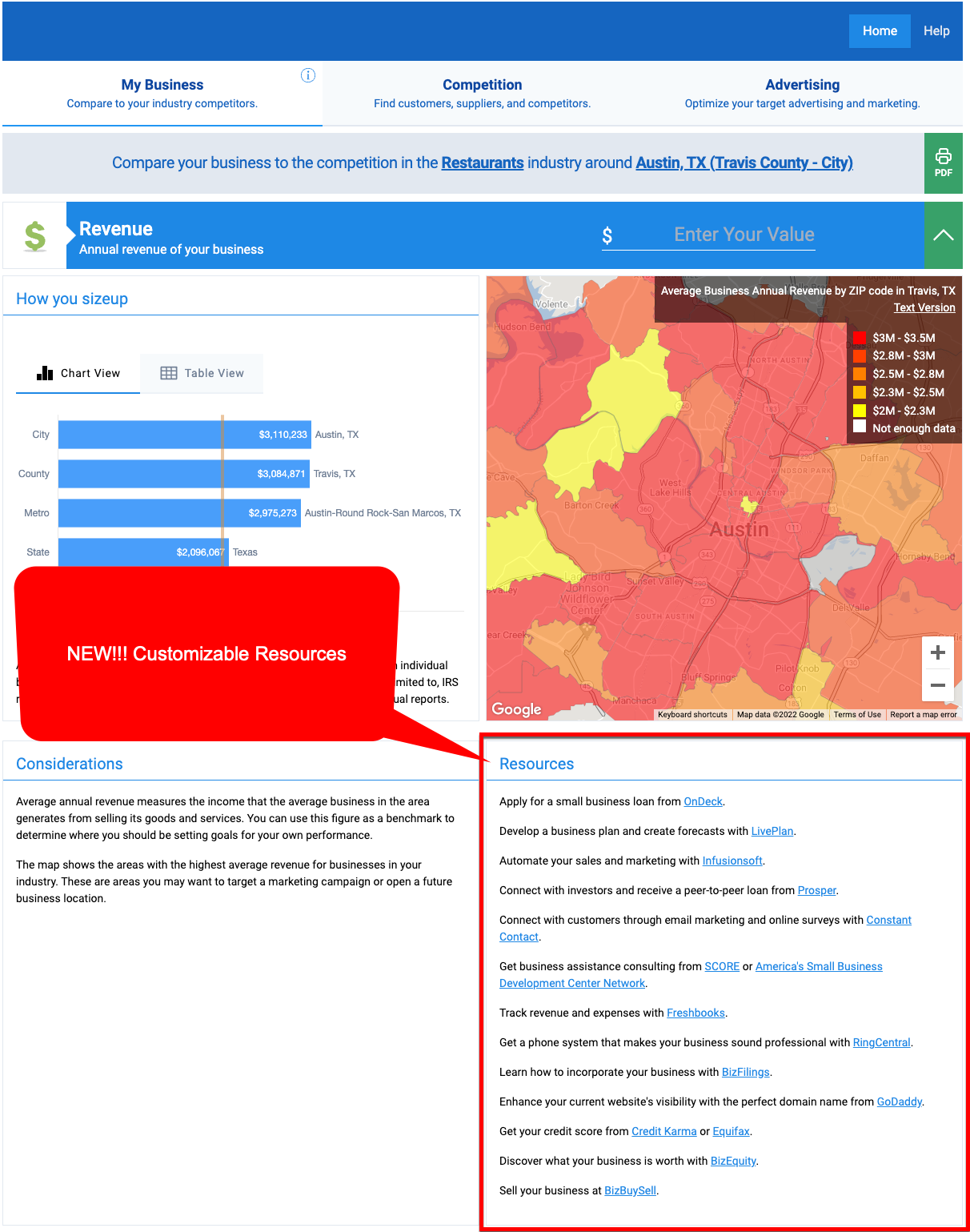Click the Not enough data legend swatch
Screen dimensions: 970x1232
pos(860,427)
